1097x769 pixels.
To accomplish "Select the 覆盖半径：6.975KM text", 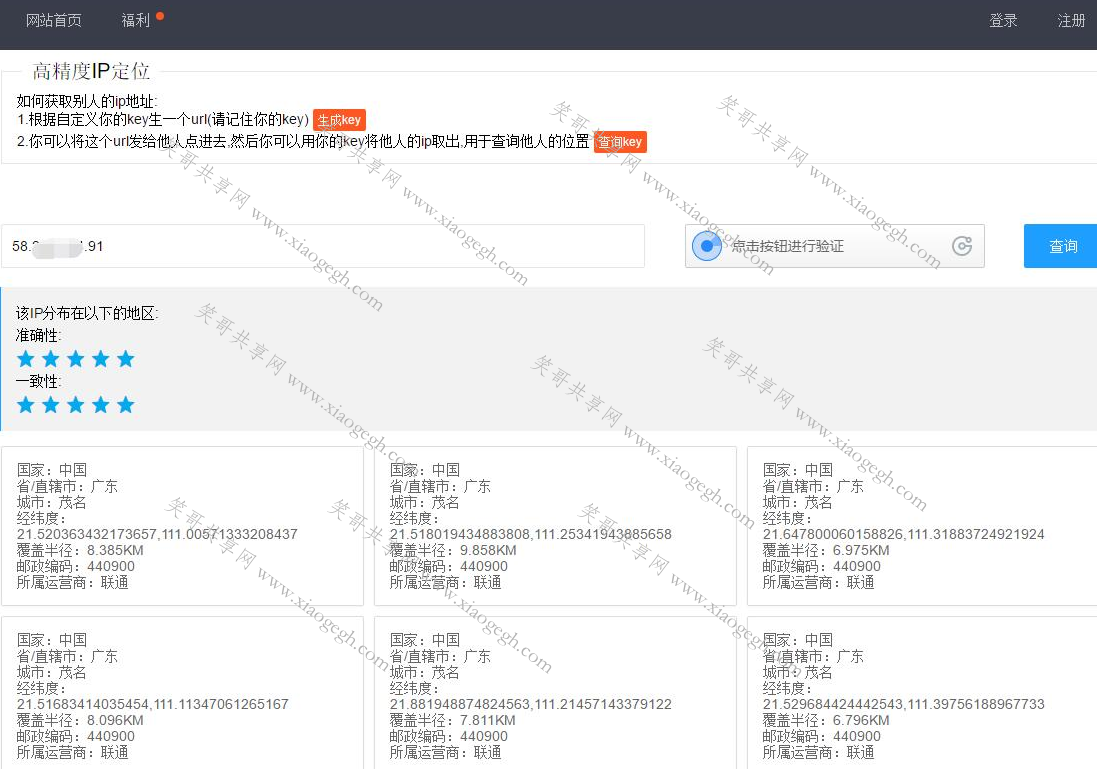I will tap(826, 550).
